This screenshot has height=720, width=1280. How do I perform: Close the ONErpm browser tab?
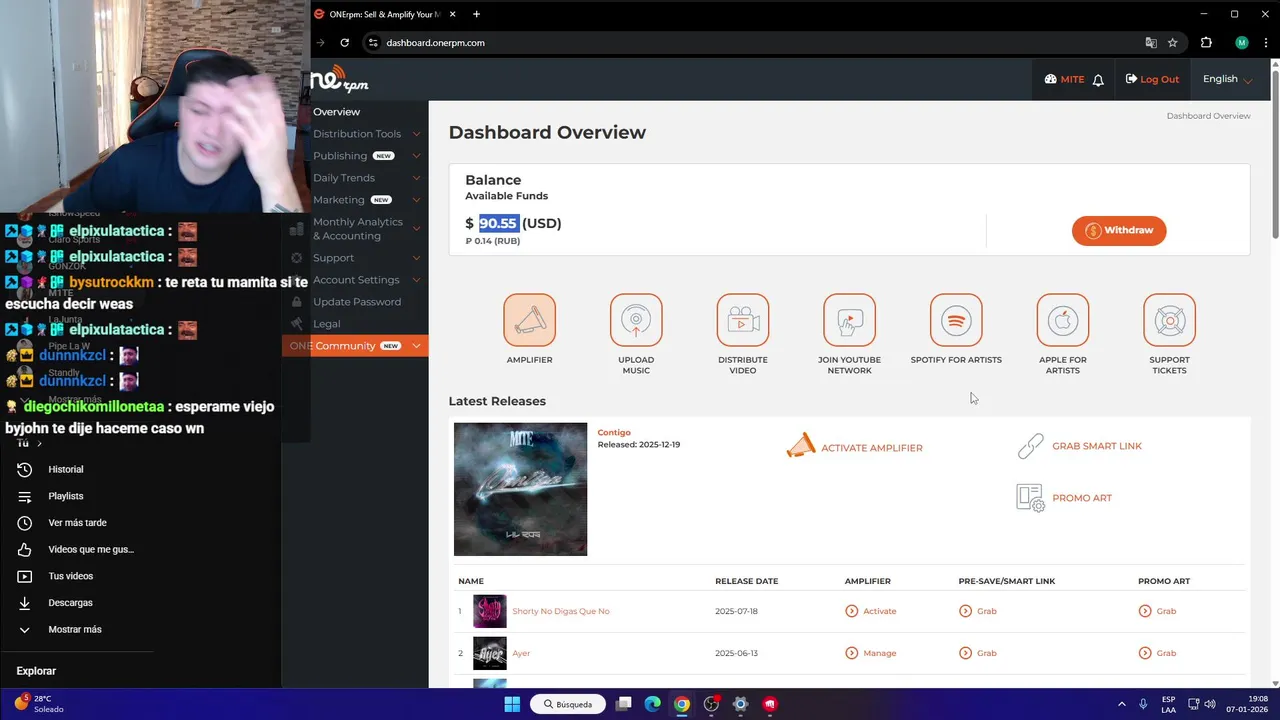(x=453, y=14)
